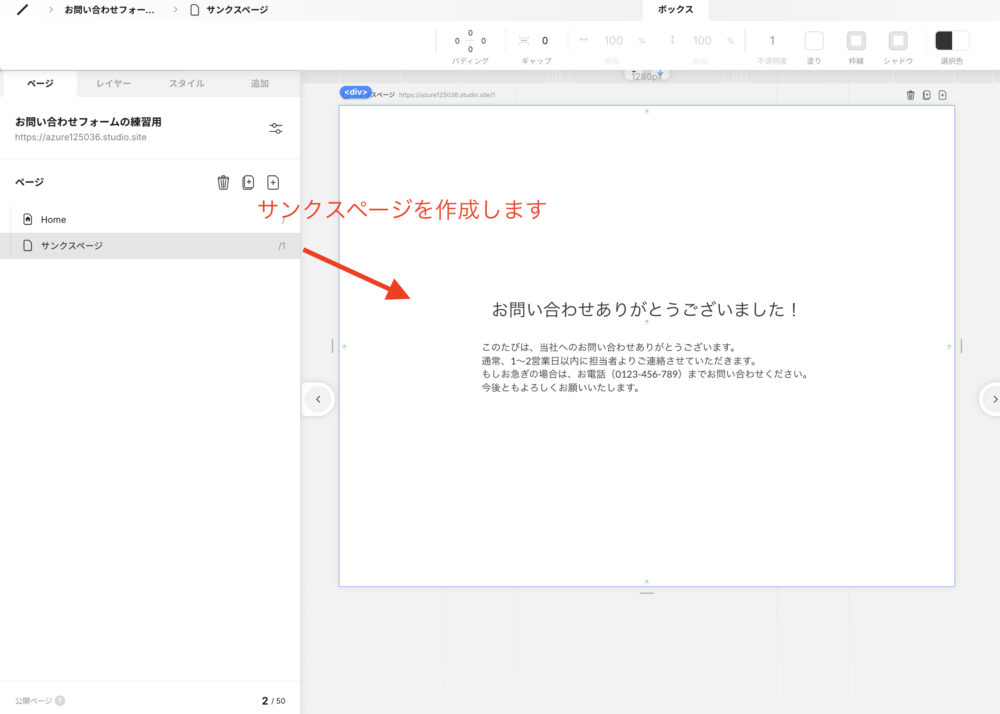Collapse left panel with chevron button
The height and width of the screenshot is (714, 1000).
pyautogui.click(x=318, y=400)
